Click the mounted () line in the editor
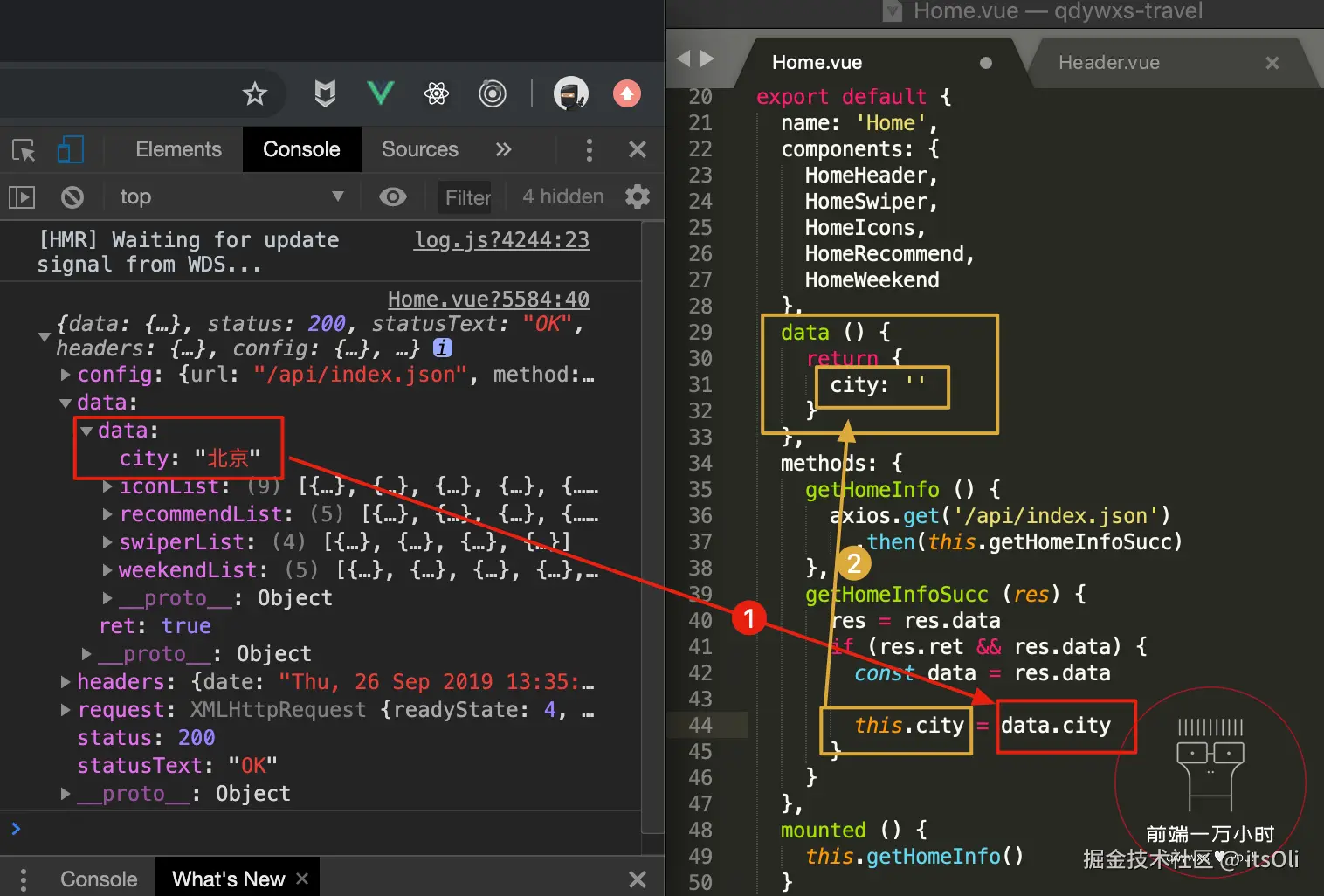Image resolution: width=1324 pixels, height=896 pixels. (x=853, y=831)
